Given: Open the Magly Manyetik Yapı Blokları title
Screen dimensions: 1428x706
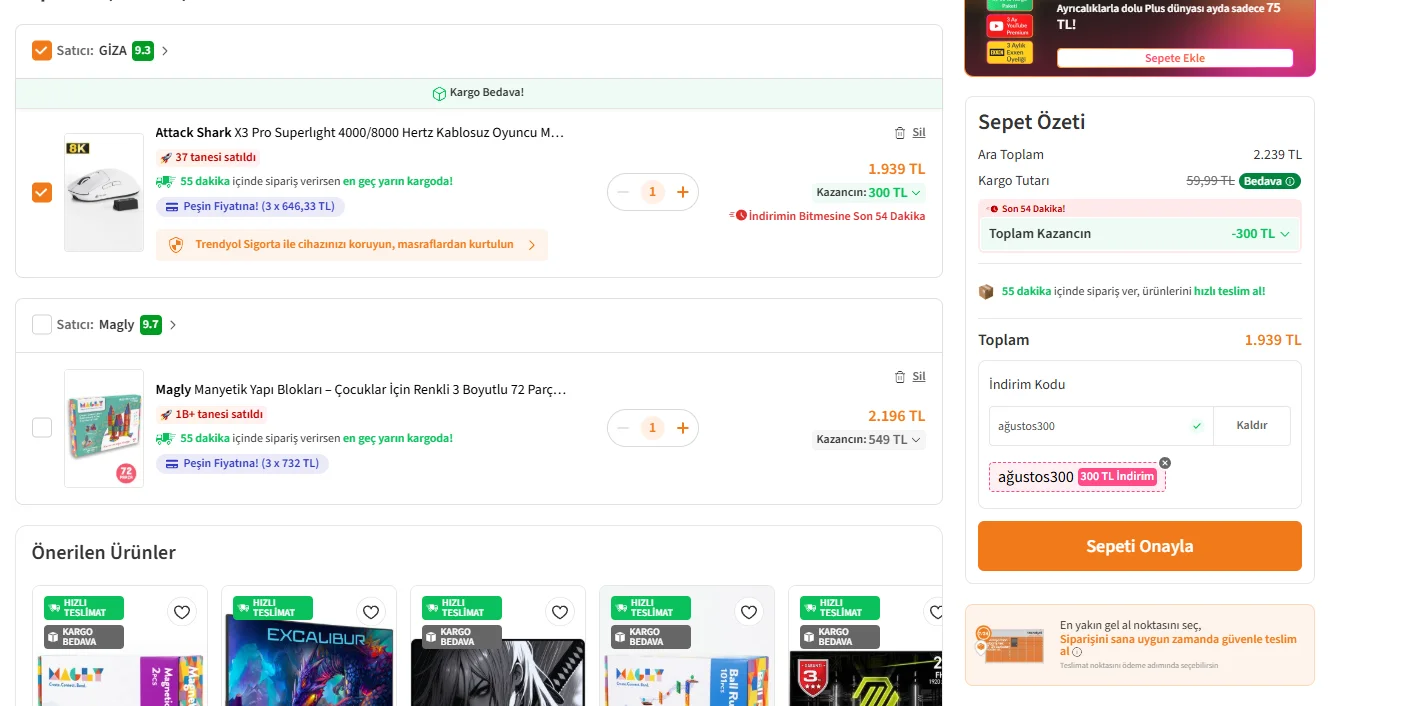Looking at the screenshot, I should coord(360,390).
